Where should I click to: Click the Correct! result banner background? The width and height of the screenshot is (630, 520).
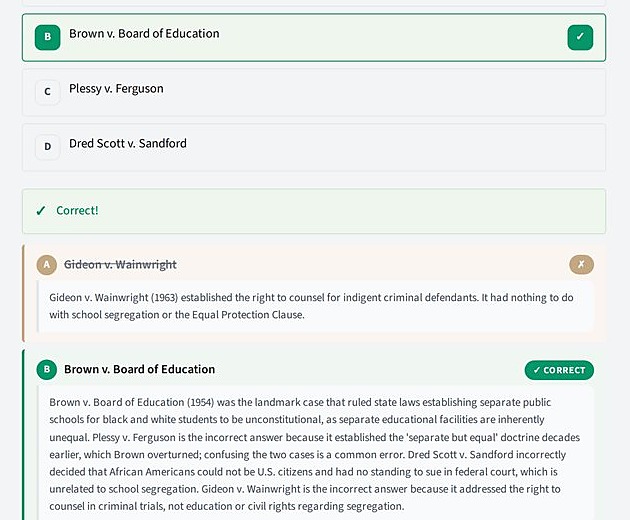pos(314,211)
